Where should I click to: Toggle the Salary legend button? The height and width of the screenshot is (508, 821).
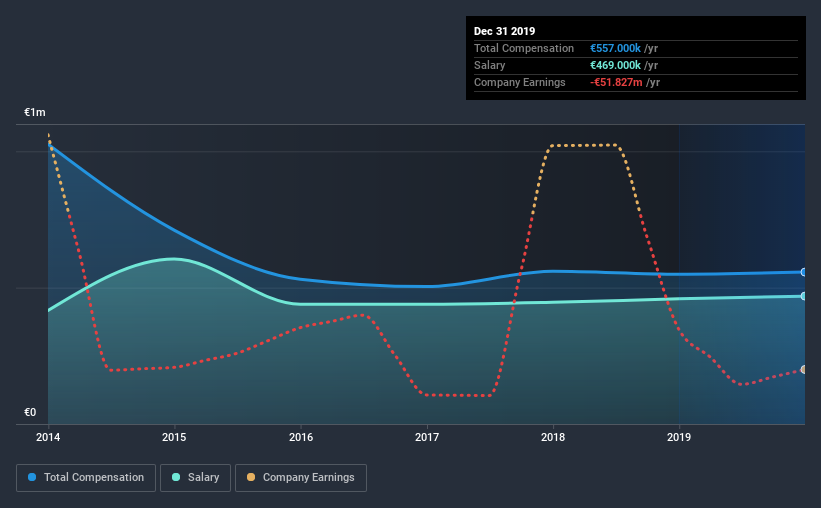click(x=195, y=478)
